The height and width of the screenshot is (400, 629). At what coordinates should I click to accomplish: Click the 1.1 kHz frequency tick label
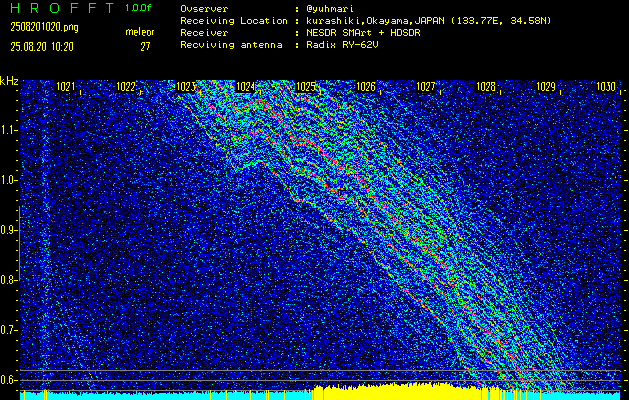[8, 130]
